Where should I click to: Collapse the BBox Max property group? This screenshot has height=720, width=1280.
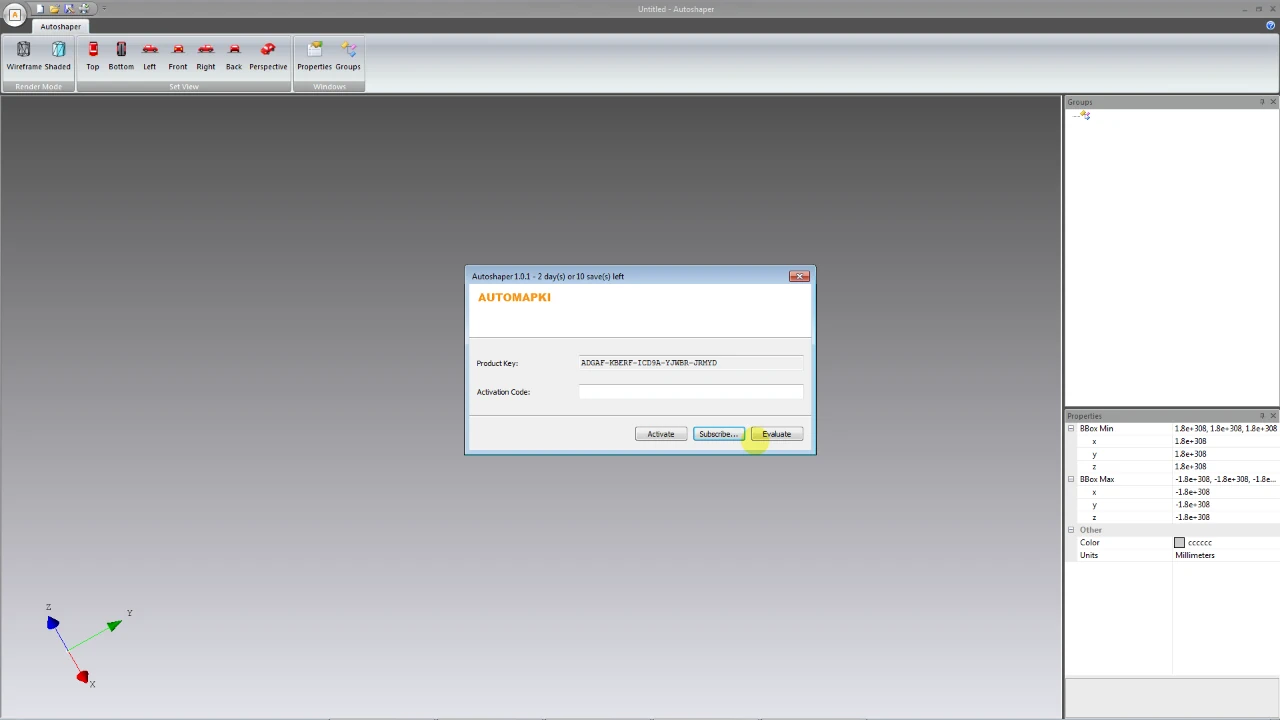pyautogui.click(x=1071, y=480)
